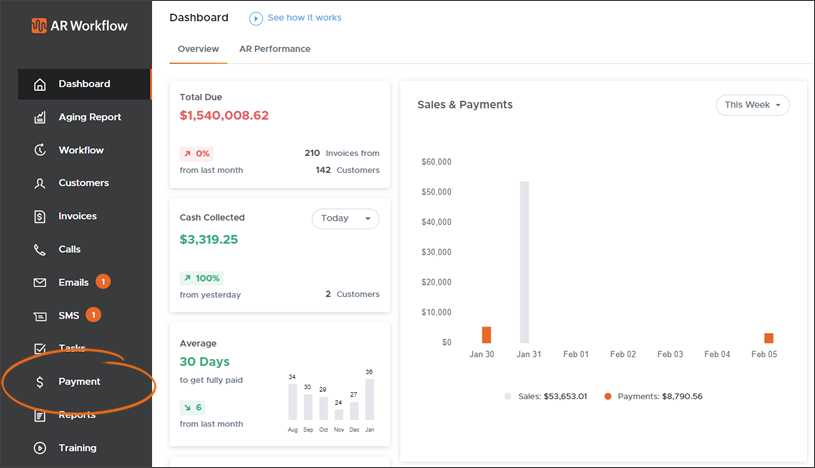The image size is (815, 468).
Task: Click the AR Workflow logo
Action: (79, 25)
